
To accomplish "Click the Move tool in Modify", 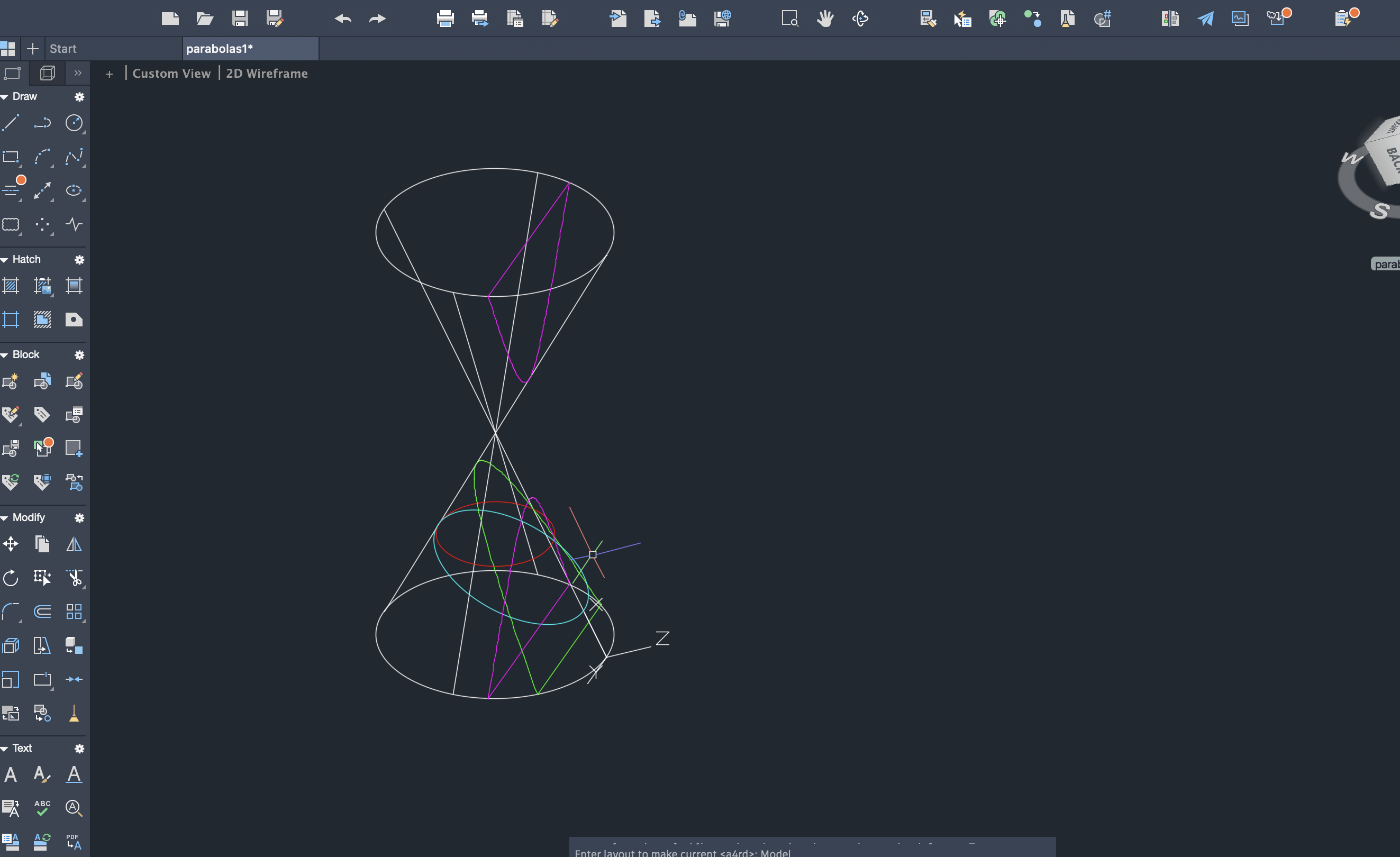I will click(x=11, y=544).
